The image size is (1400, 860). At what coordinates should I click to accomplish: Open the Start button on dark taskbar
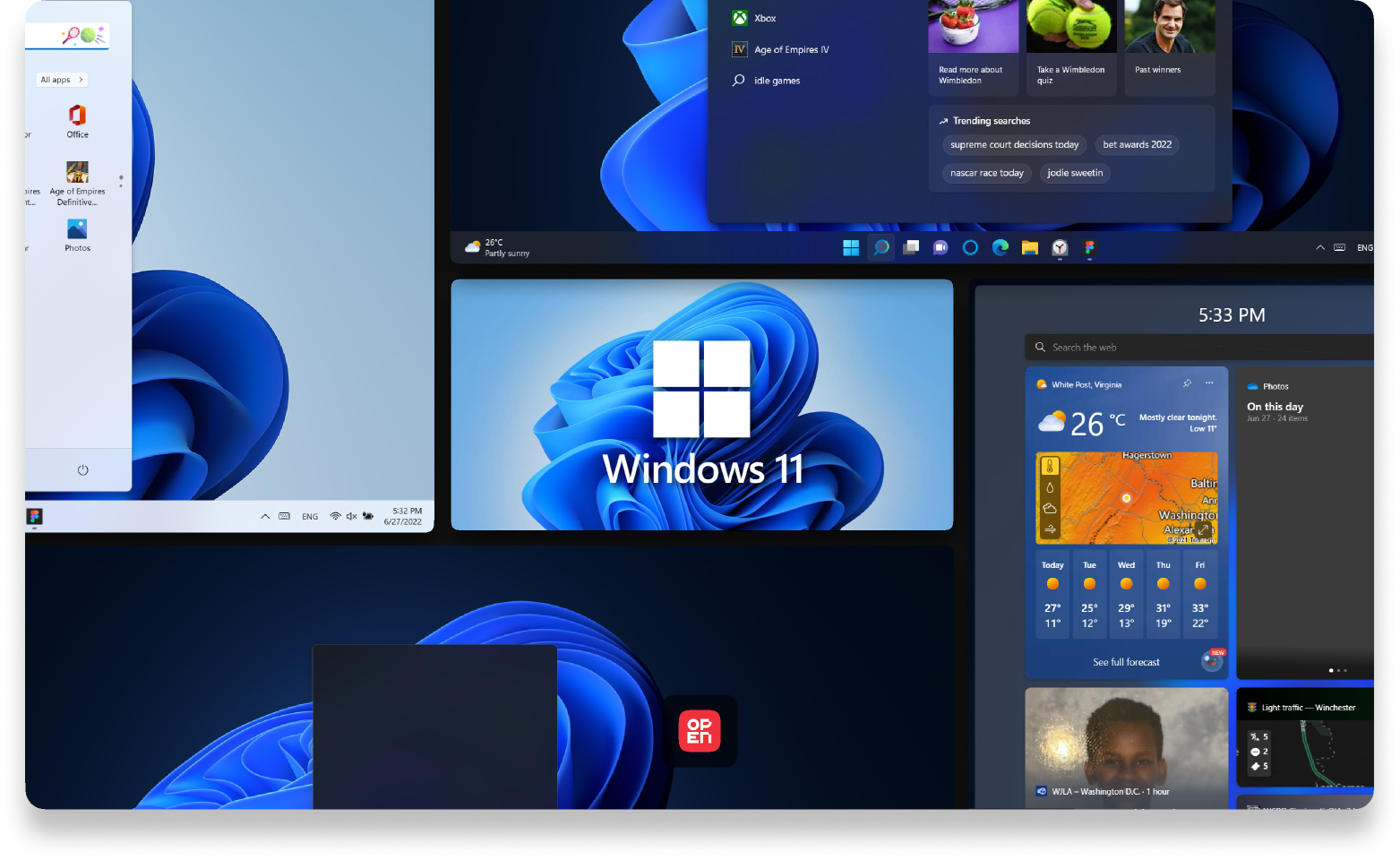851,248
